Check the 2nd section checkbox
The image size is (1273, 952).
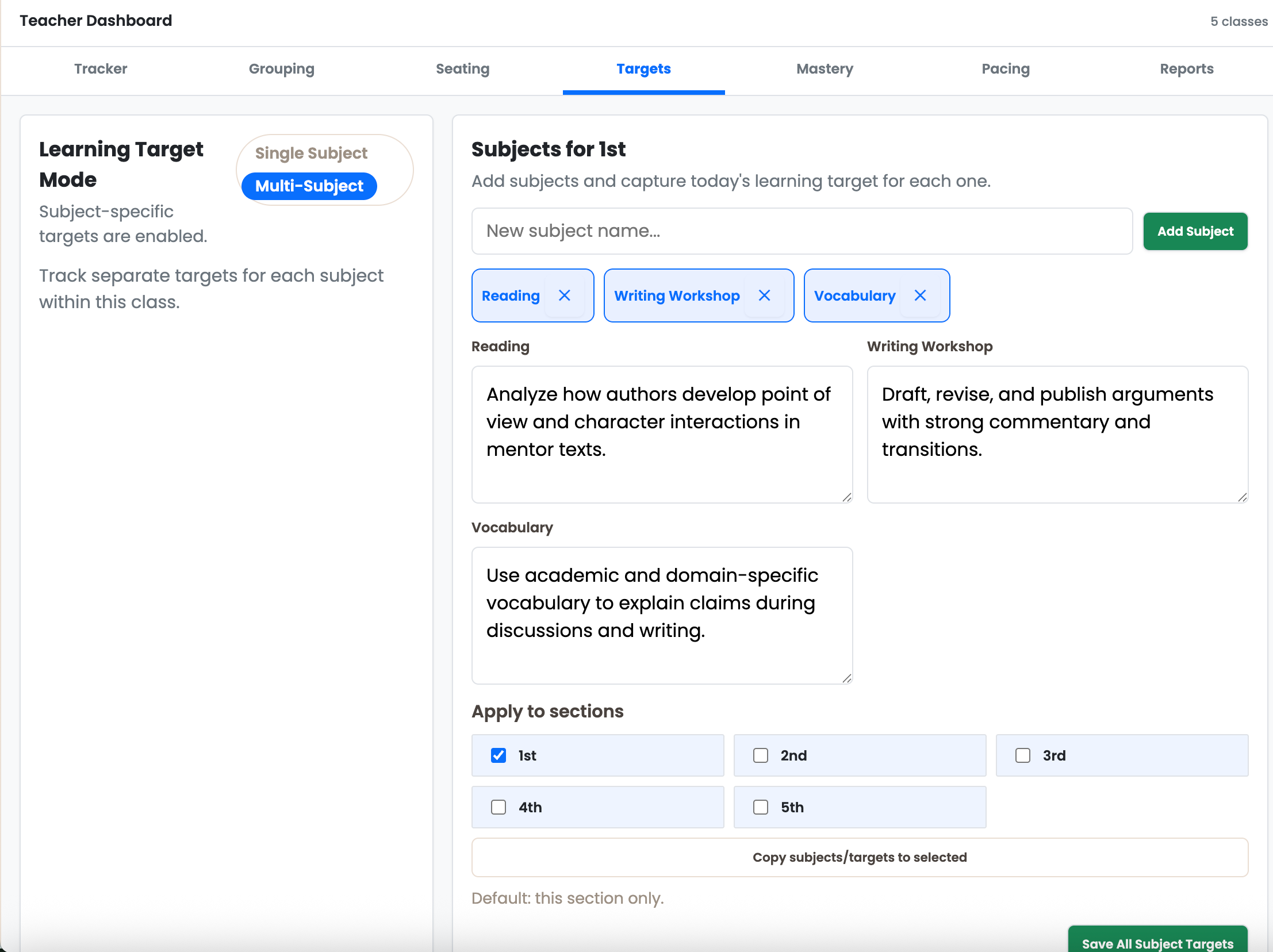coord(761,755)
